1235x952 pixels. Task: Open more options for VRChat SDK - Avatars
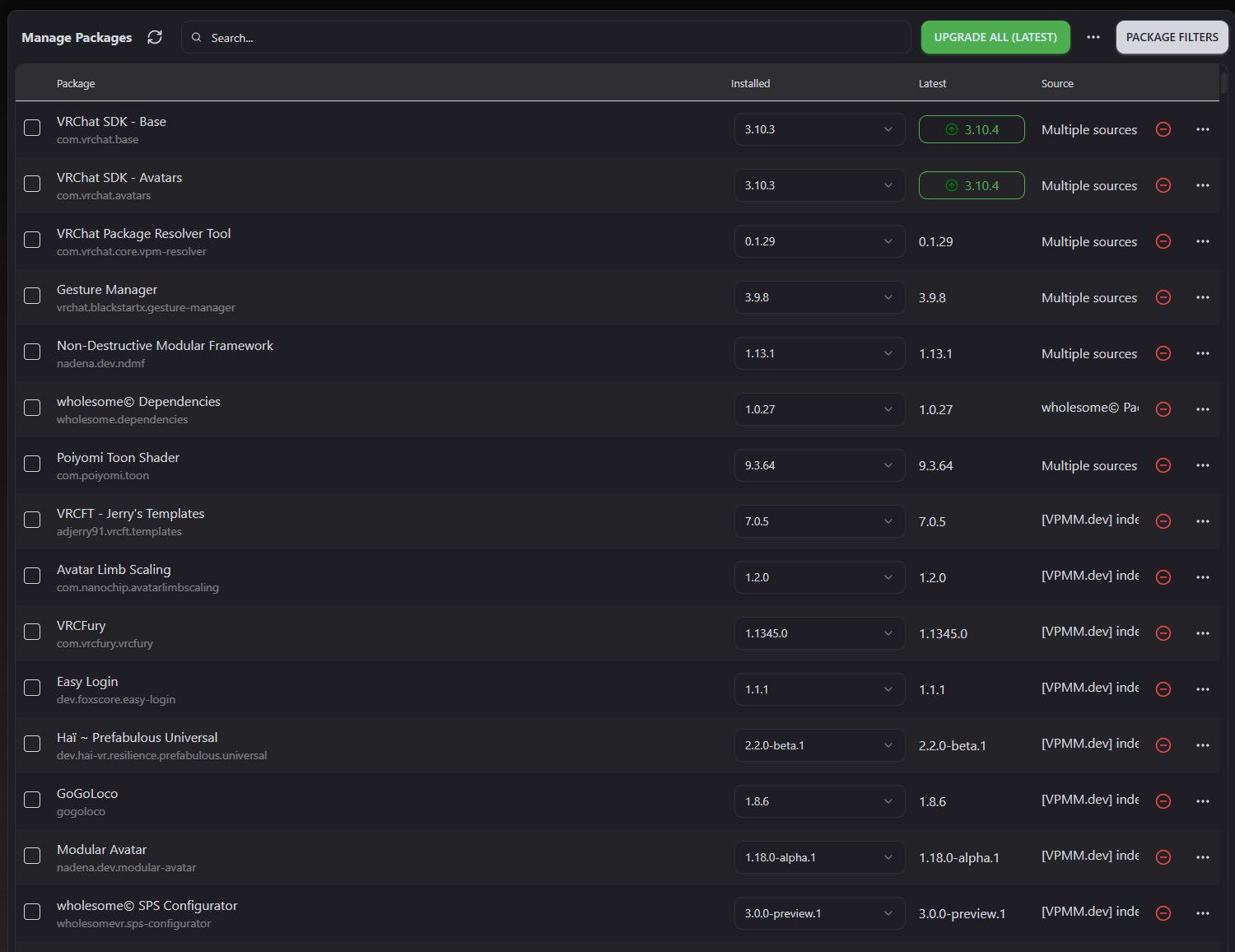click(1203, 185)
